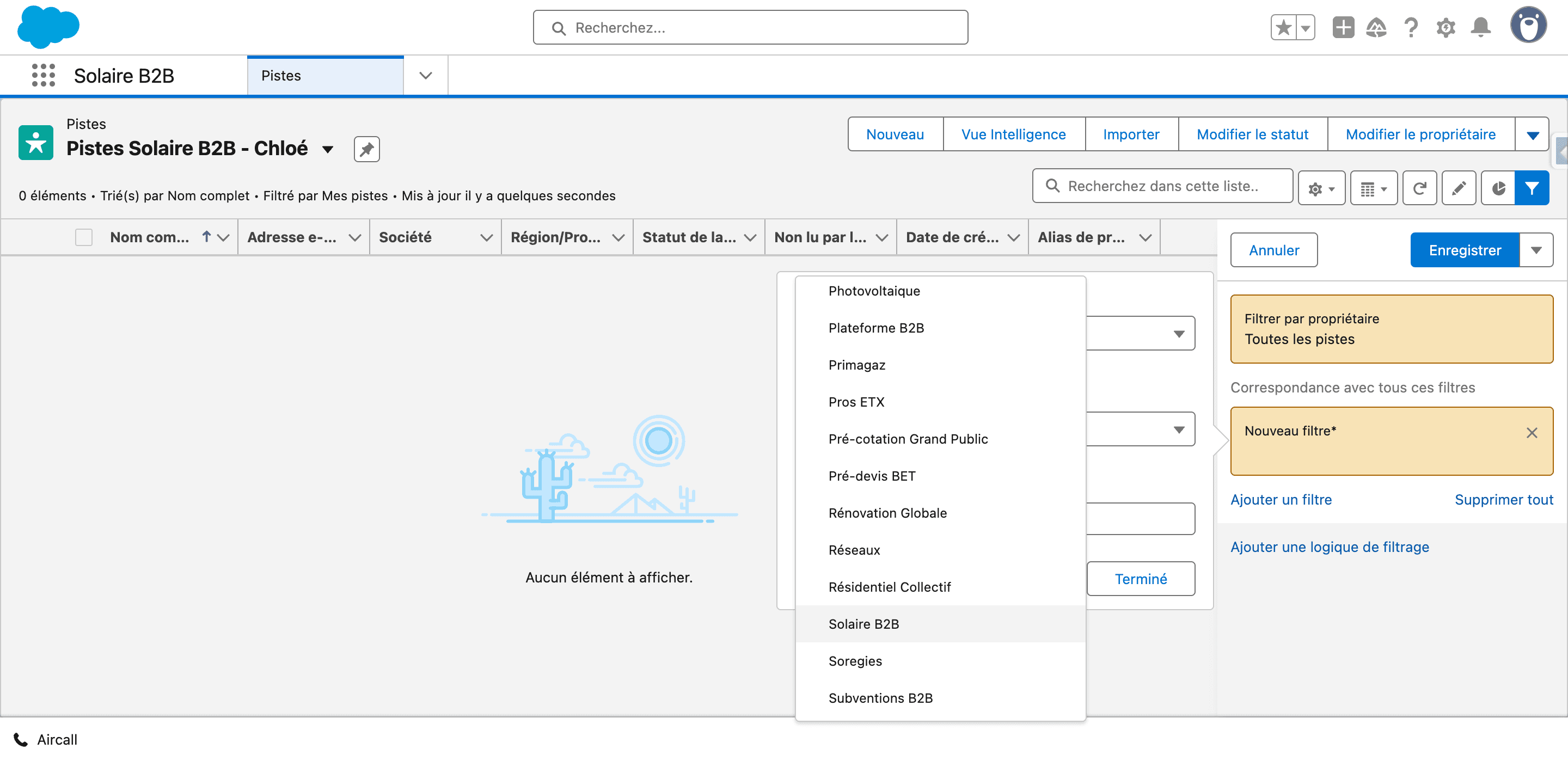Viewport: 1568px width, 761px height.
Task: Open Date de création column chevron
Action: click(1013, 237)
